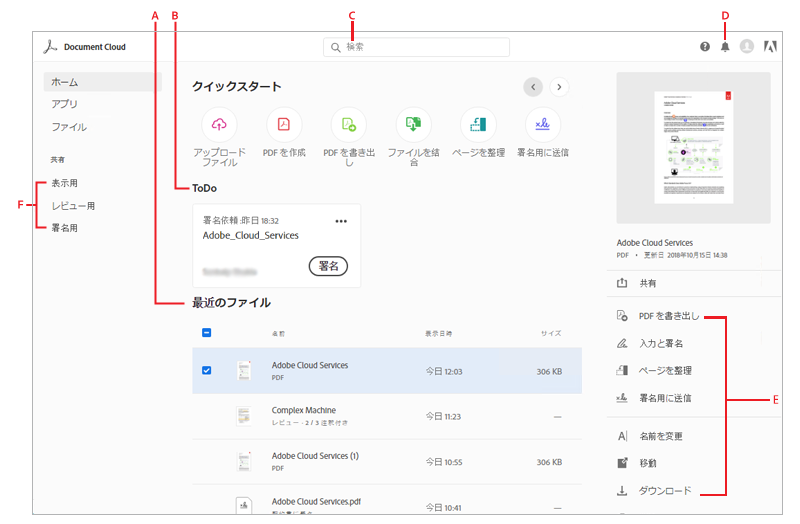Click the Complex Machine file name
This screenshot has width=800, height=524.
click(304, 410)
